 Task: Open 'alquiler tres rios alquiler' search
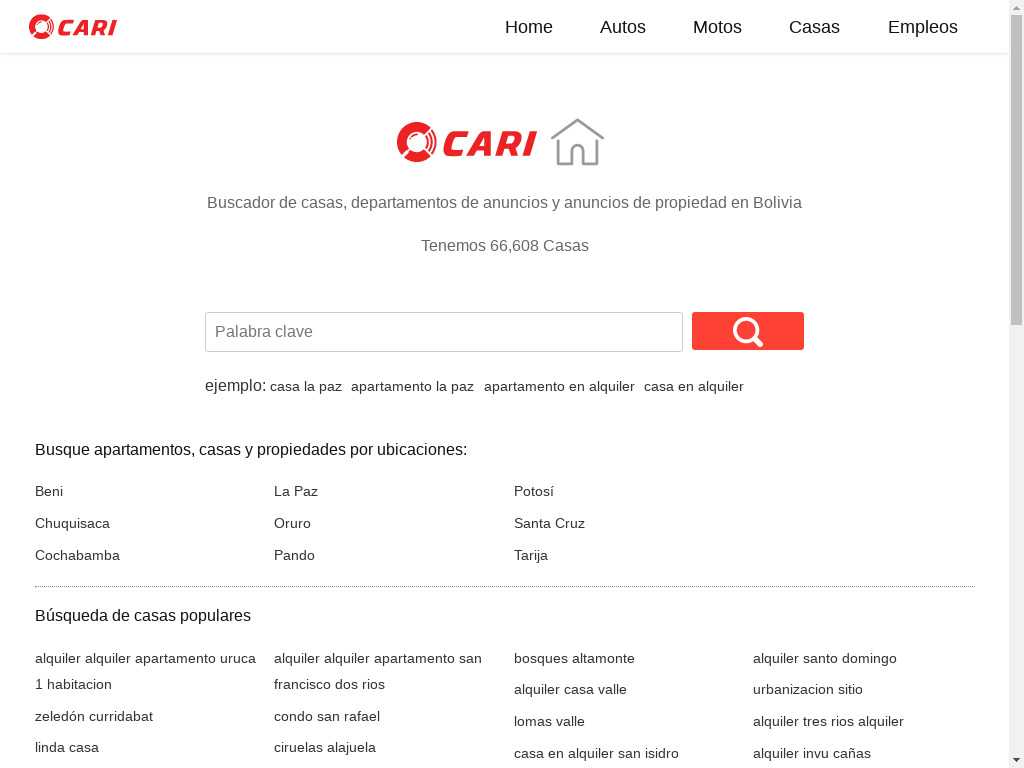(x=828, y=722)
